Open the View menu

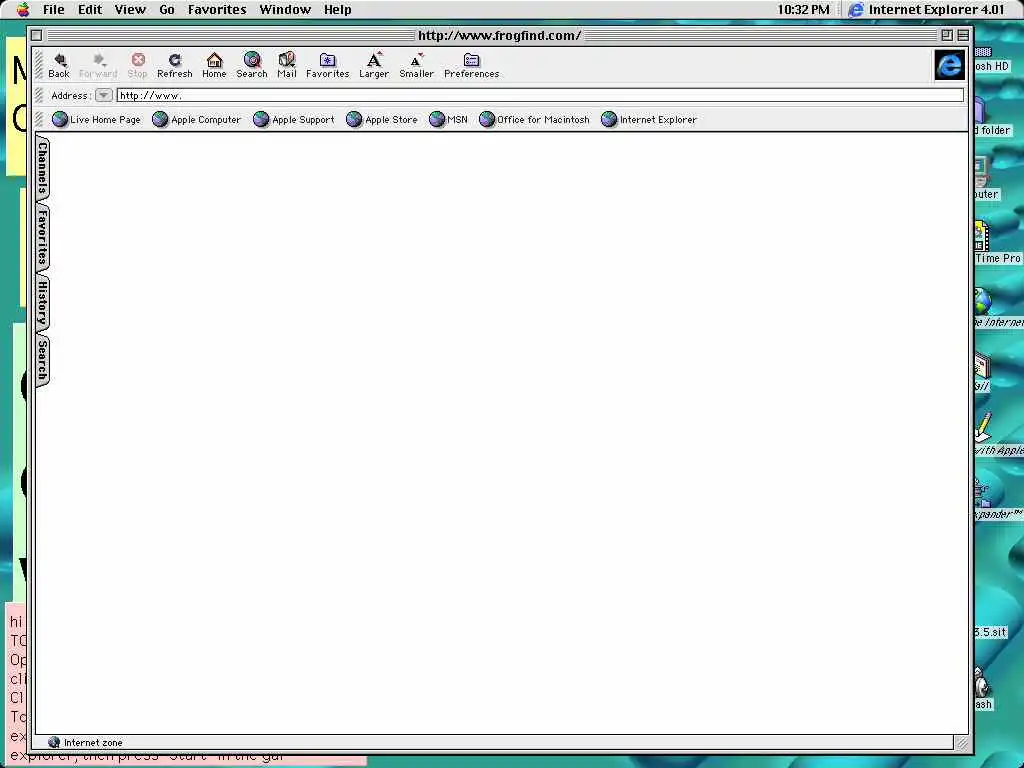pyautogui.click(x=130, y=9)
